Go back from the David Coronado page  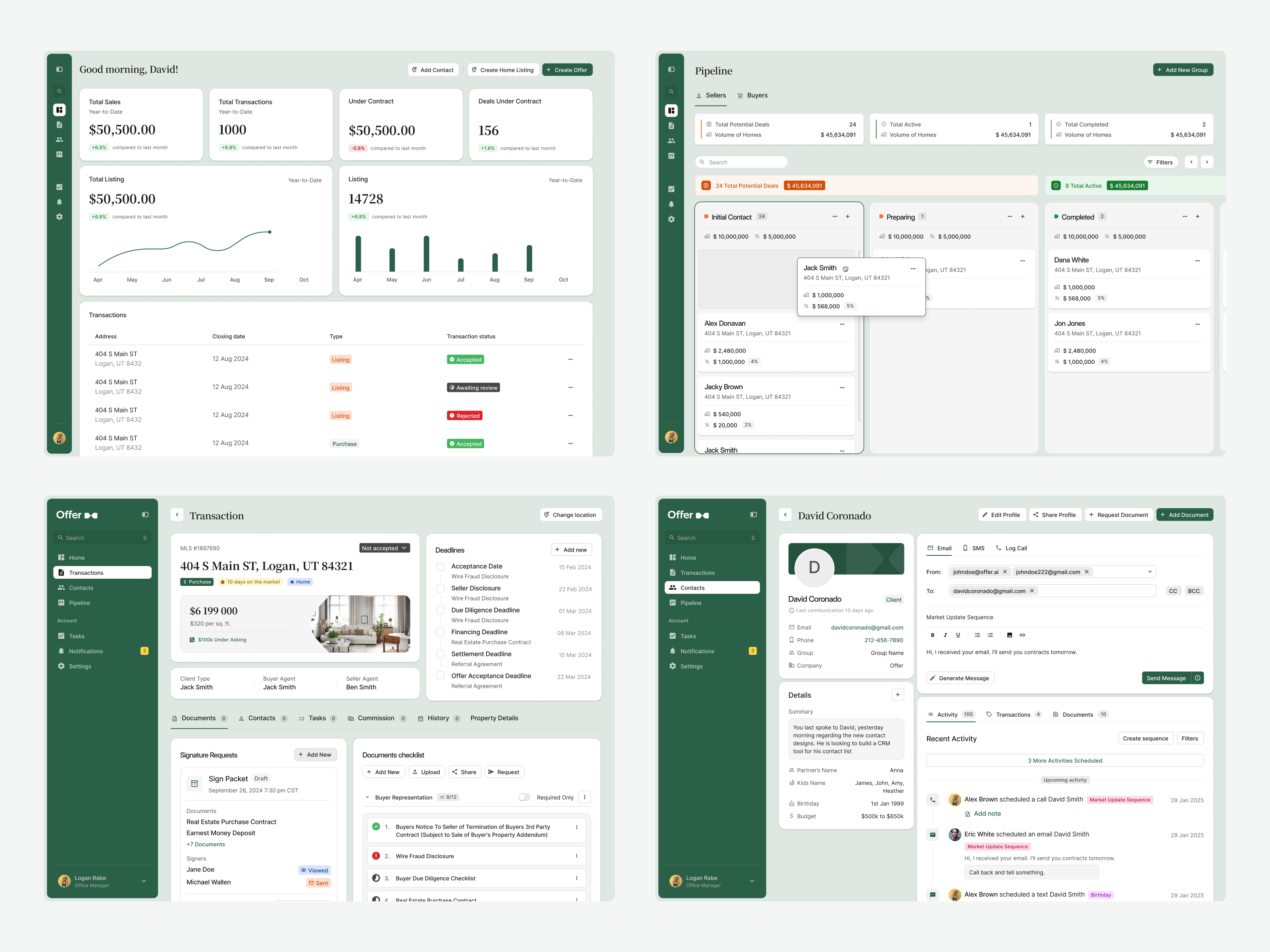pos(785,515)
